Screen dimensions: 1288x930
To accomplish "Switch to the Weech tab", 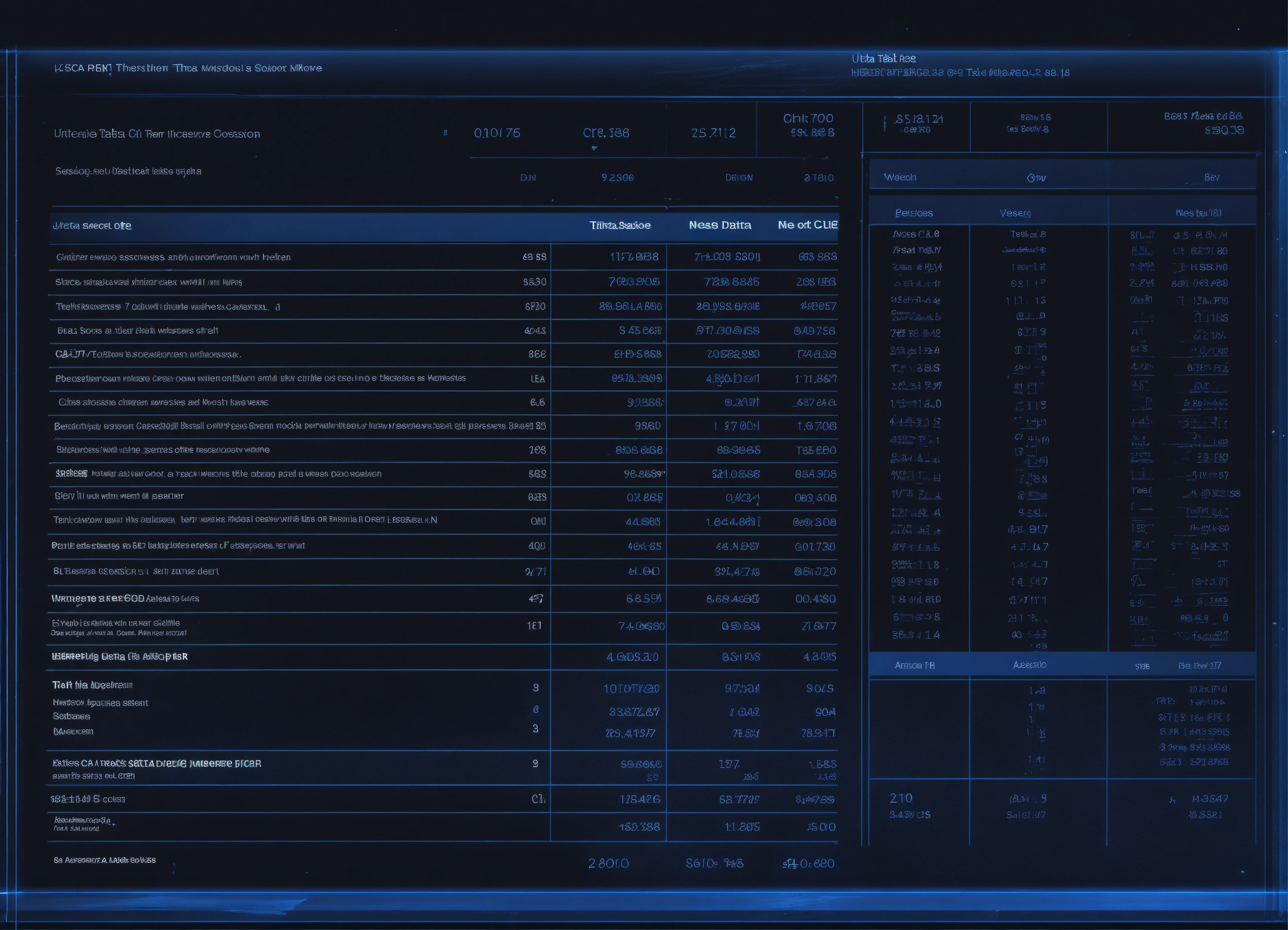I will (899, 178).
